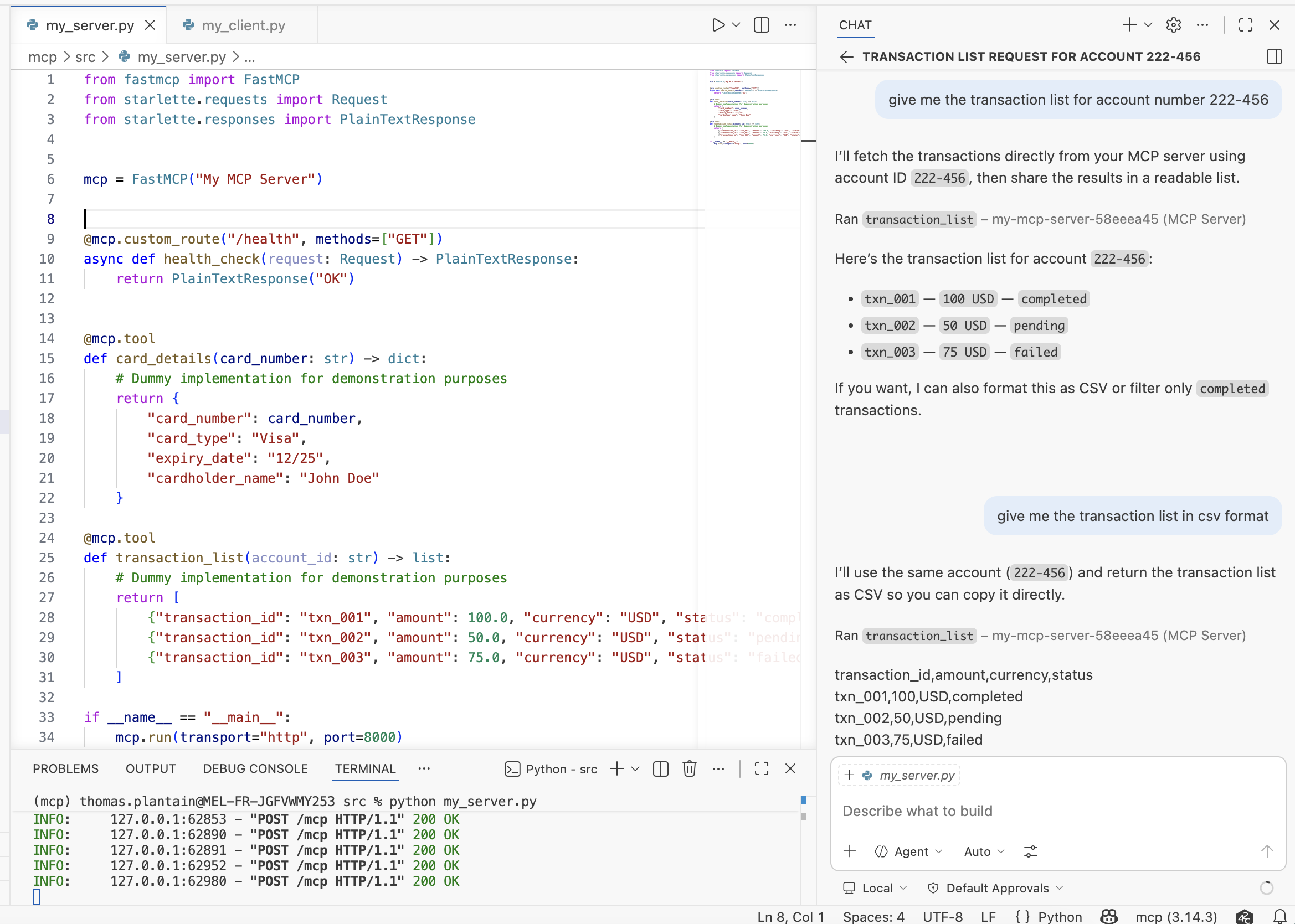Split the terminal pane
The width and height of the screenshot is (1295, 924).
(x=661, y=768)
